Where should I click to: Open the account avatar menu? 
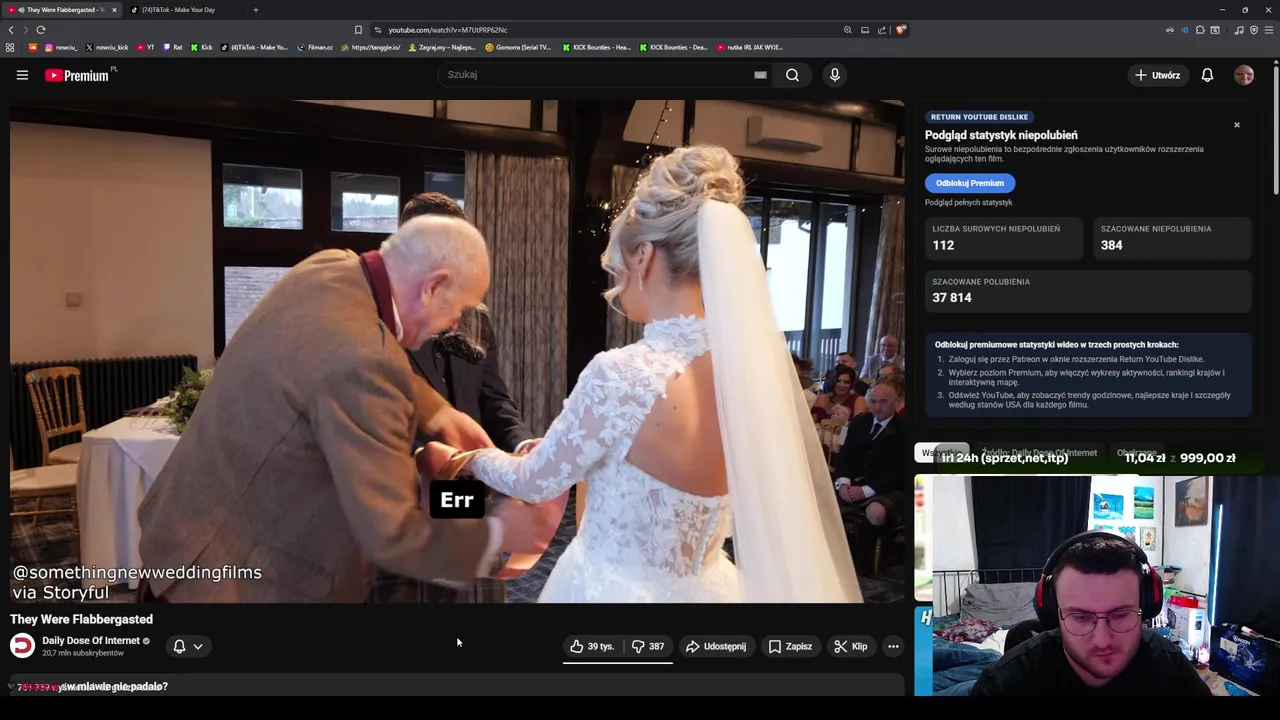click(1244, 75)
